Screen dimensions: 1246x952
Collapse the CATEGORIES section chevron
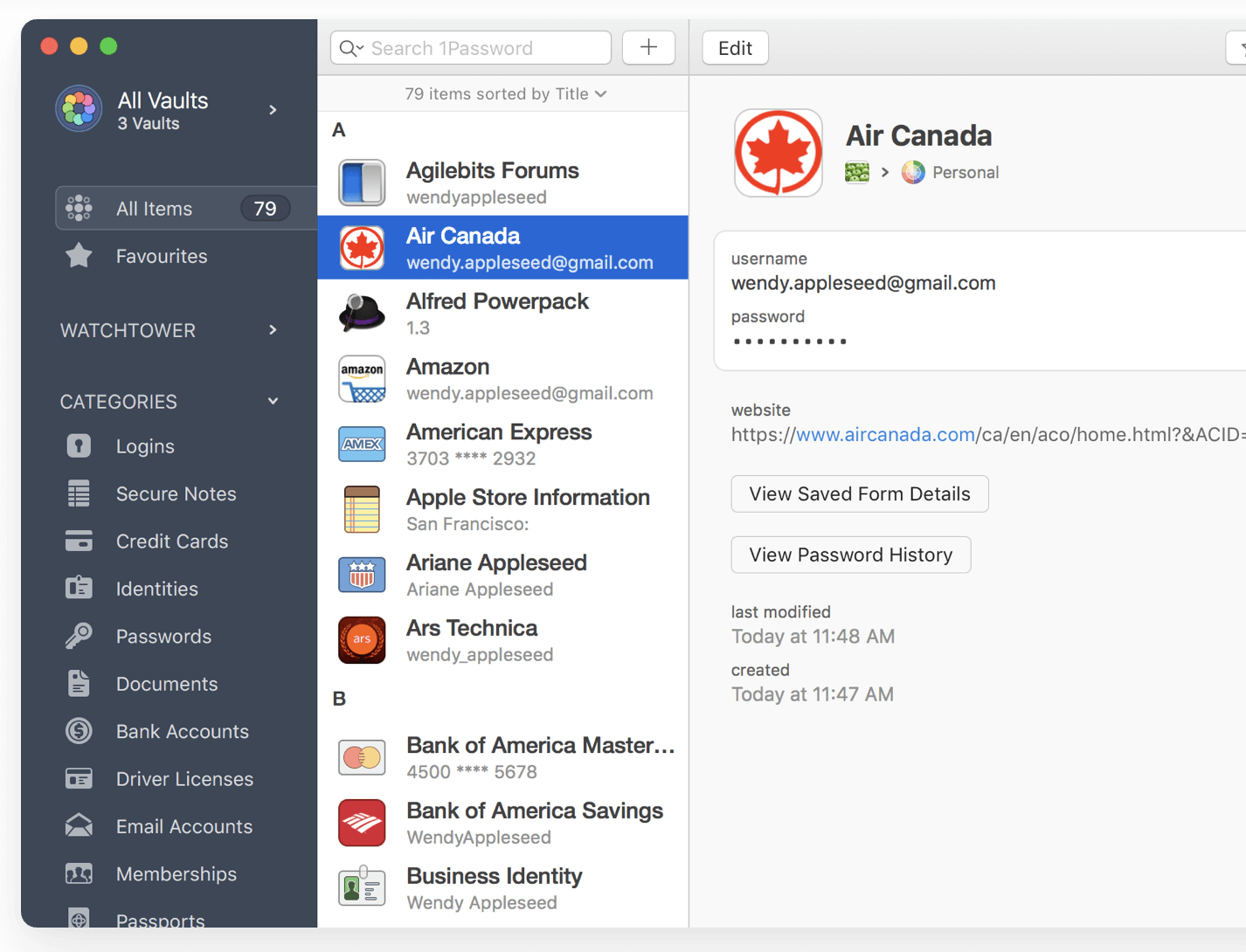tap(273, 401)
